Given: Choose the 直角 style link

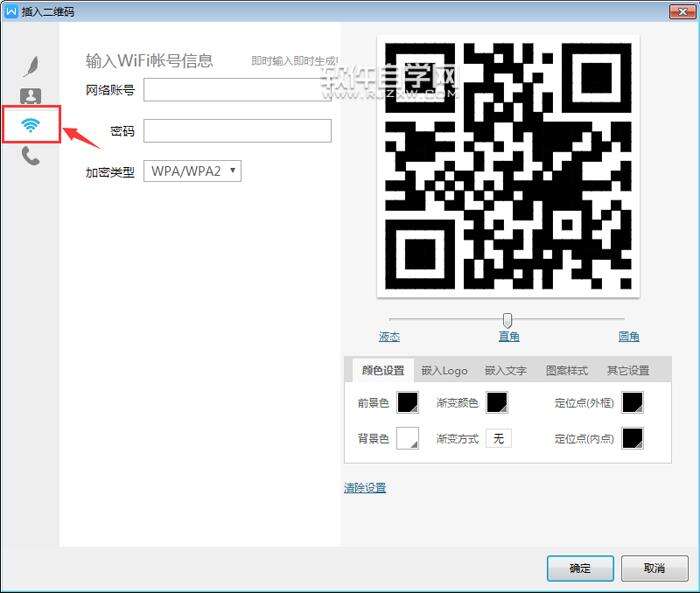Looking at the screenshot, I should 509,336.
